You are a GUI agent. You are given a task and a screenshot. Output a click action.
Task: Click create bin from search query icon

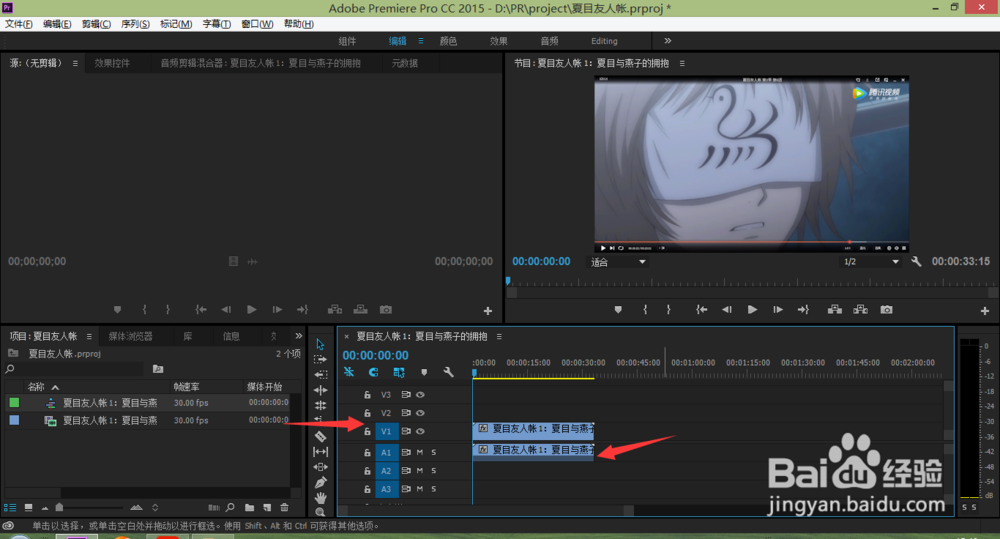(x=158, y=369)
